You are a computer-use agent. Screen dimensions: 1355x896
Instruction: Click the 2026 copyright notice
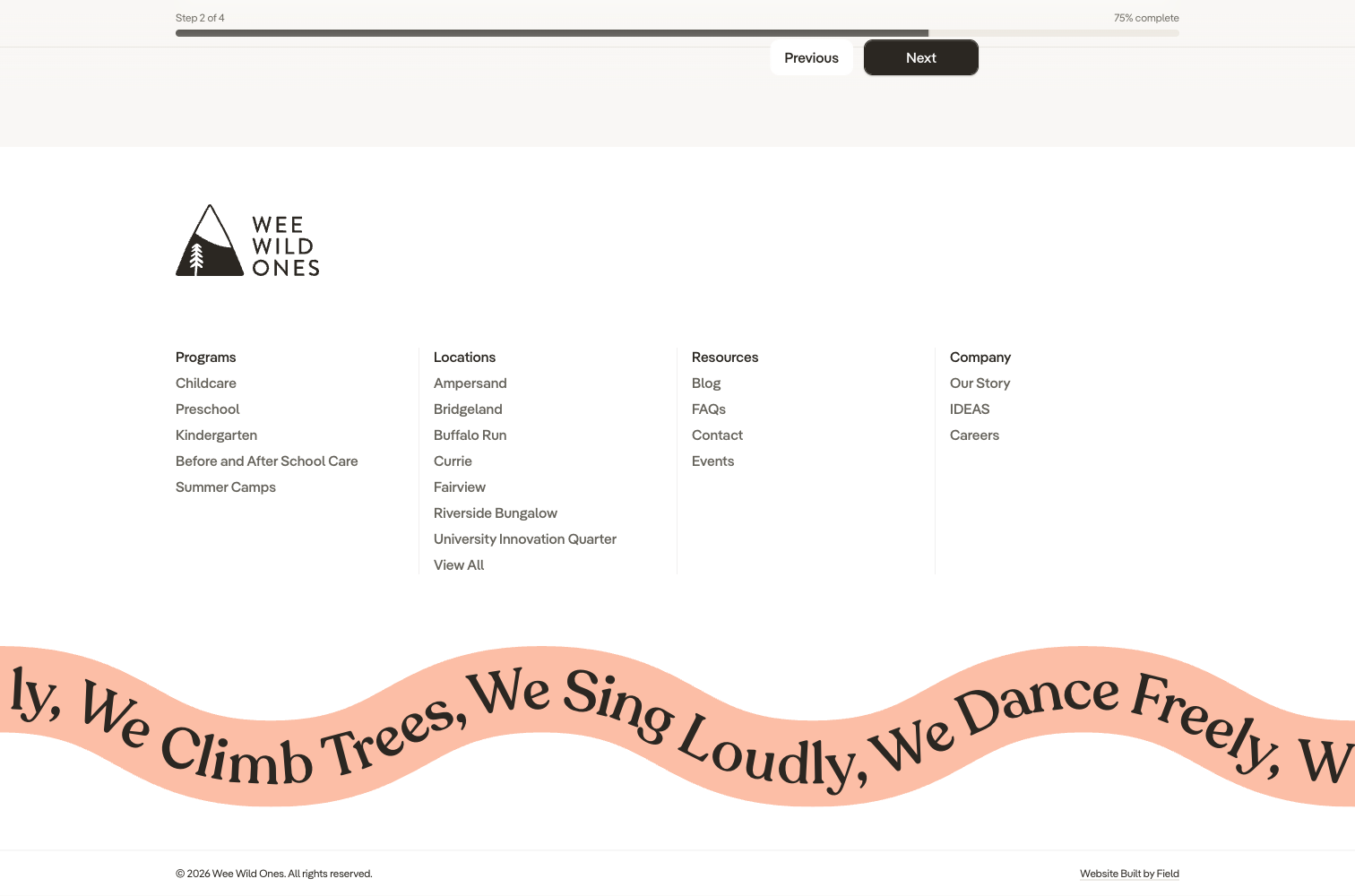coord(274,874)
